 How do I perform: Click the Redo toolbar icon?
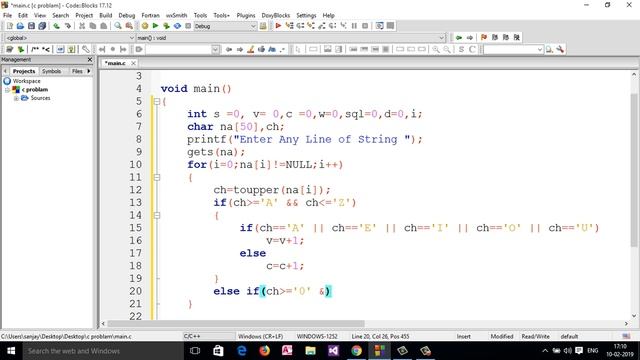coord(67,26)
